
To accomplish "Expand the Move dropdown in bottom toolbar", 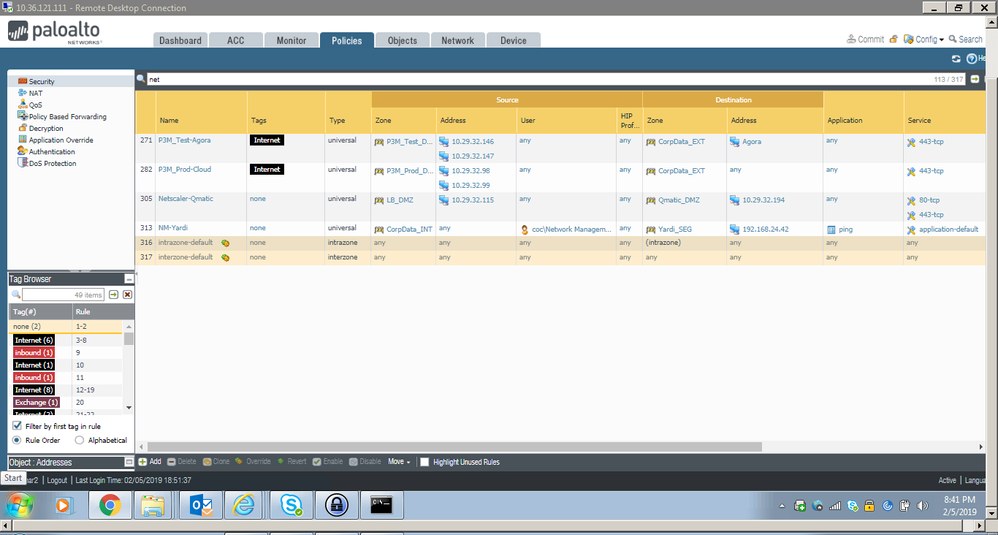I will tap(399, 462).
